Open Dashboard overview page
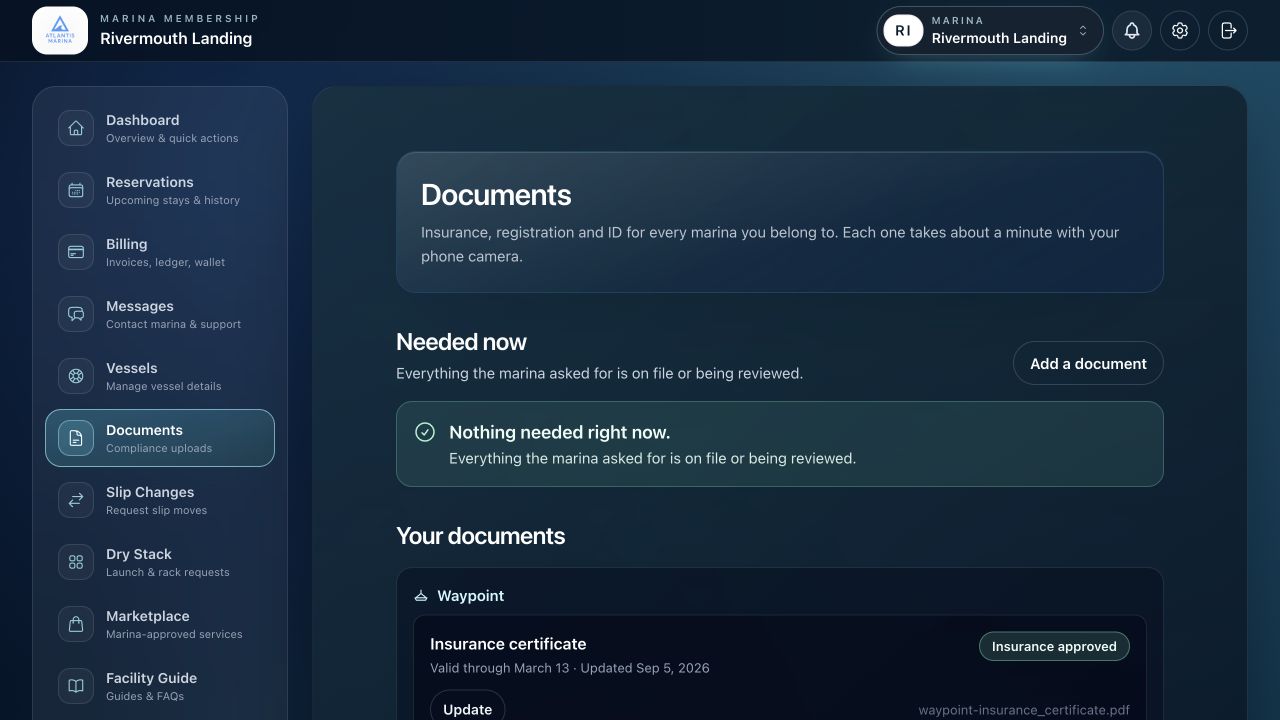This screenshot has height=720, width=1280. (x=160, y=128)
